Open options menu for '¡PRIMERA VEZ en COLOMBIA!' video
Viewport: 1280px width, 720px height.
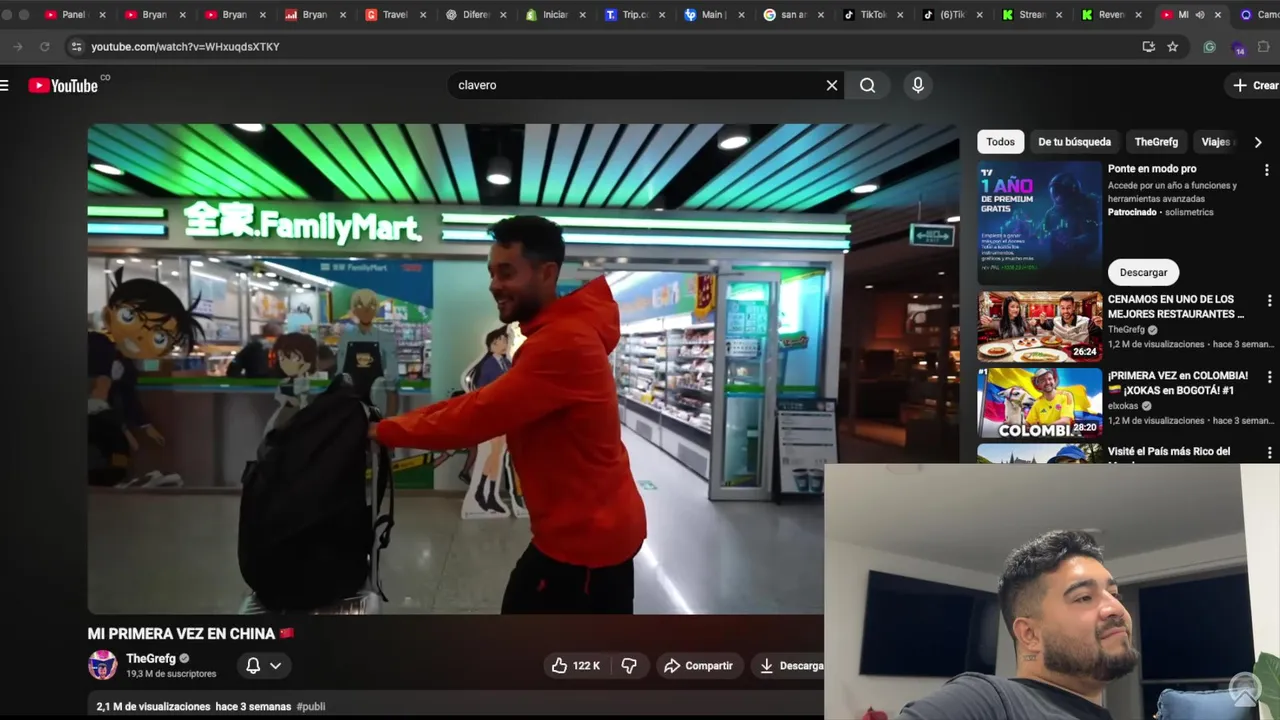pos(1269,378)
